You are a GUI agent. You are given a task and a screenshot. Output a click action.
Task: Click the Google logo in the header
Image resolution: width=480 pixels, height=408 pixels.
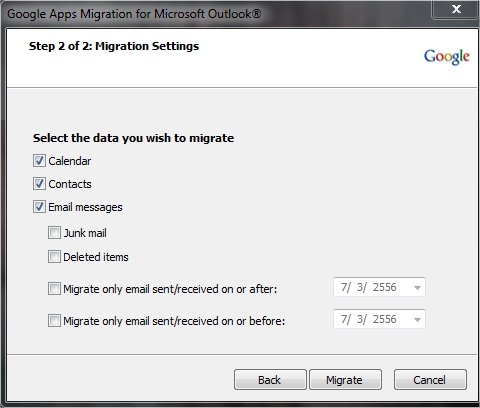coord(447,57)
